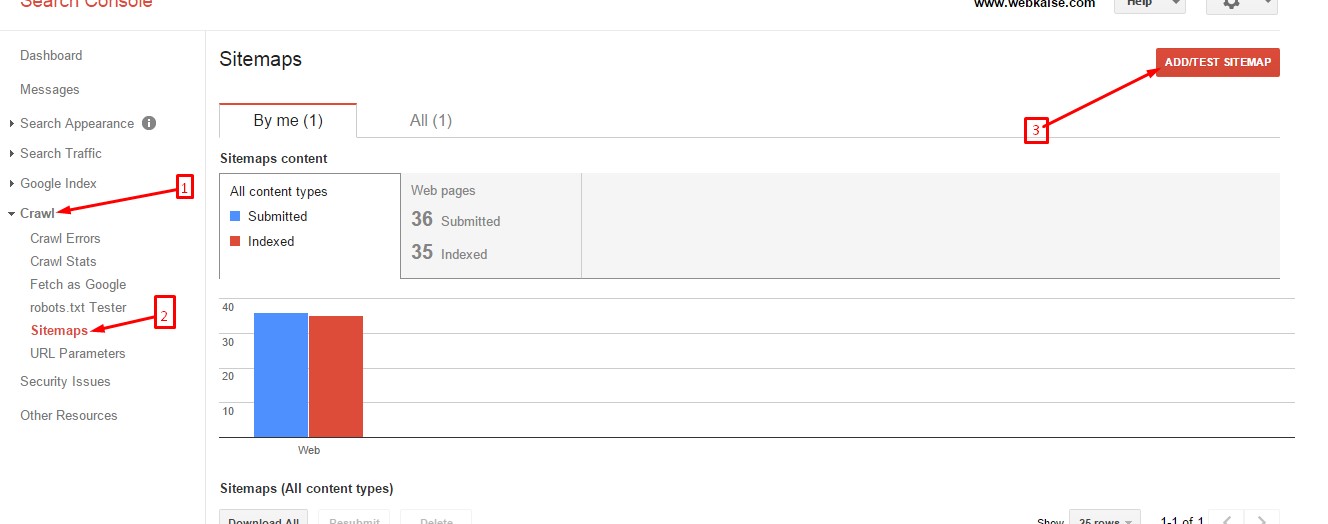The image size is (1328, 524).
Task: Expand the Google Index section
Action: click(x=11, y=184)
